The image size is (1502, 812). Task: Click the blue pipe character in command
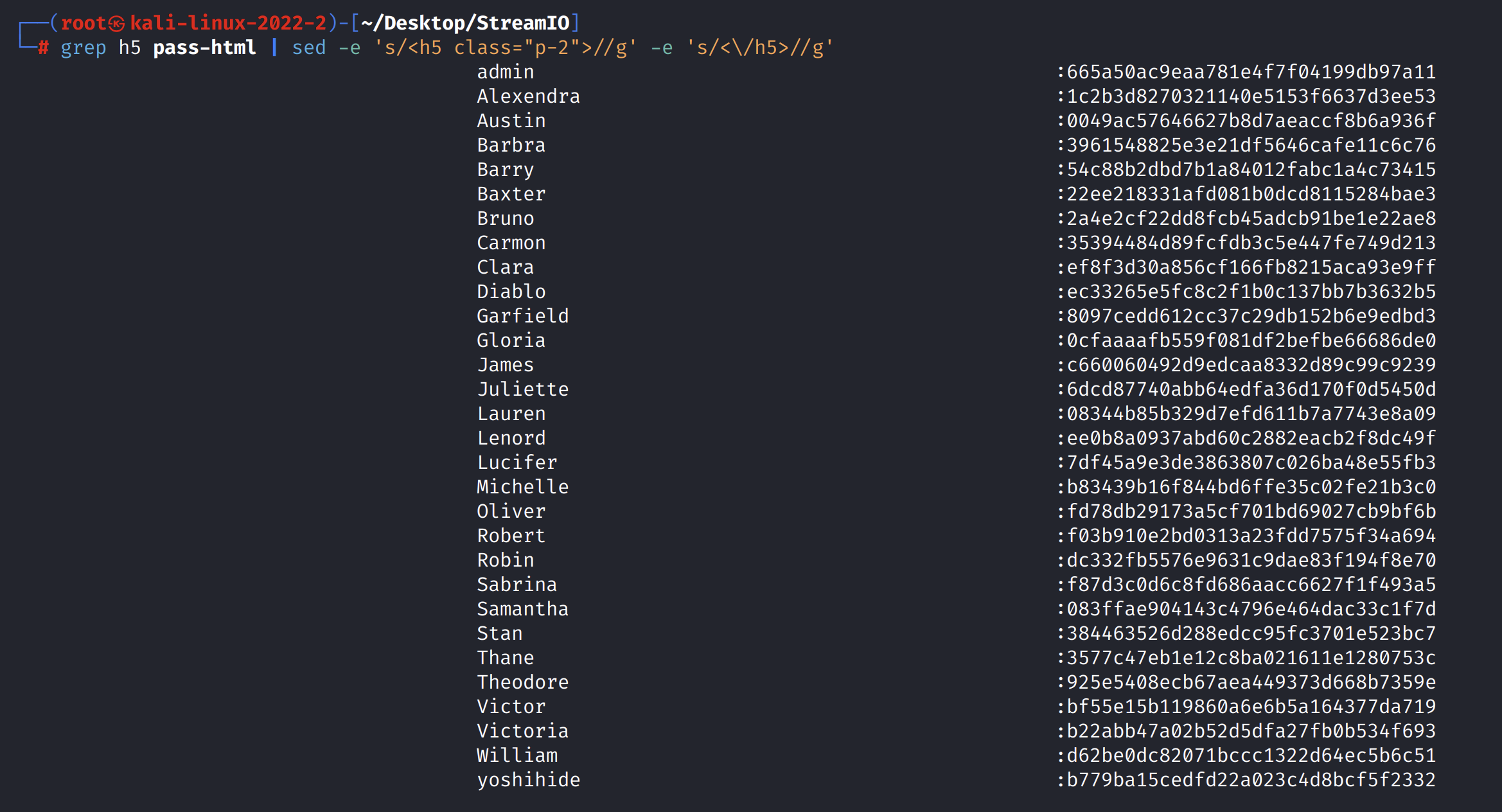tap(274, 48)
